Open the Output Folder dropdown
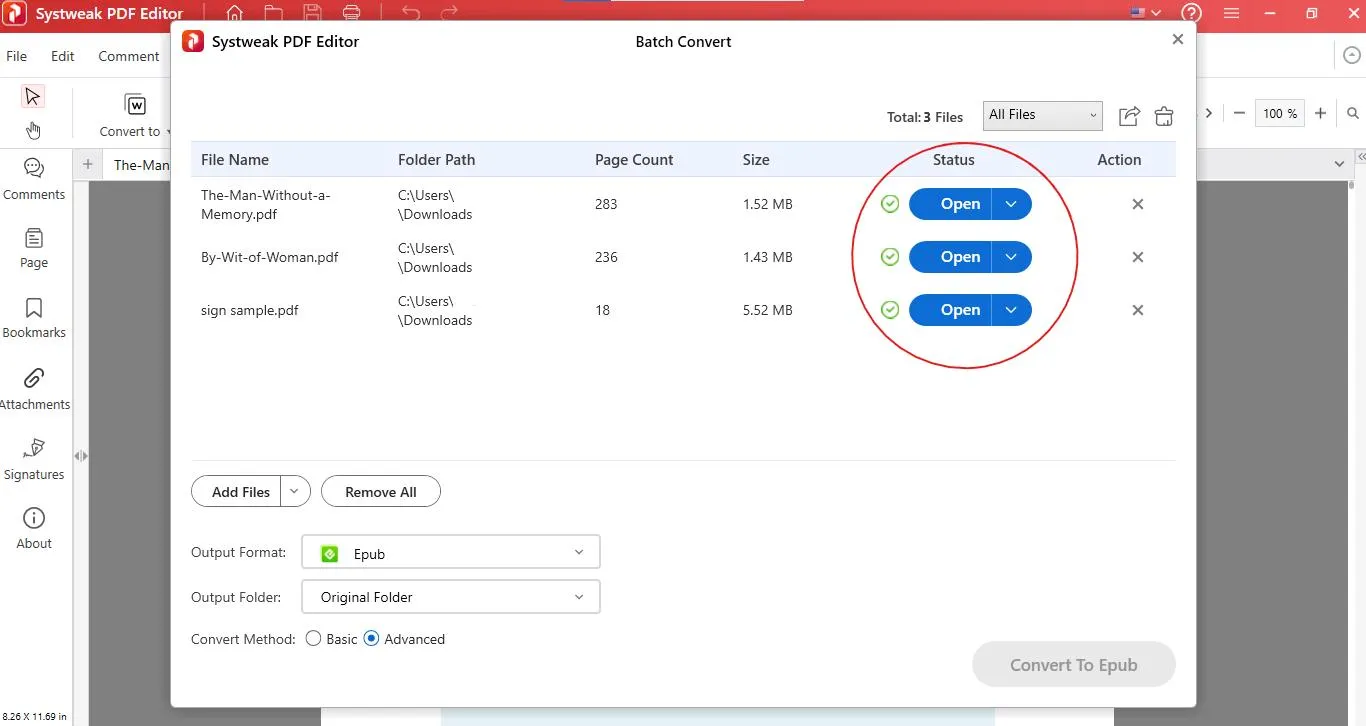 (450, 597)
